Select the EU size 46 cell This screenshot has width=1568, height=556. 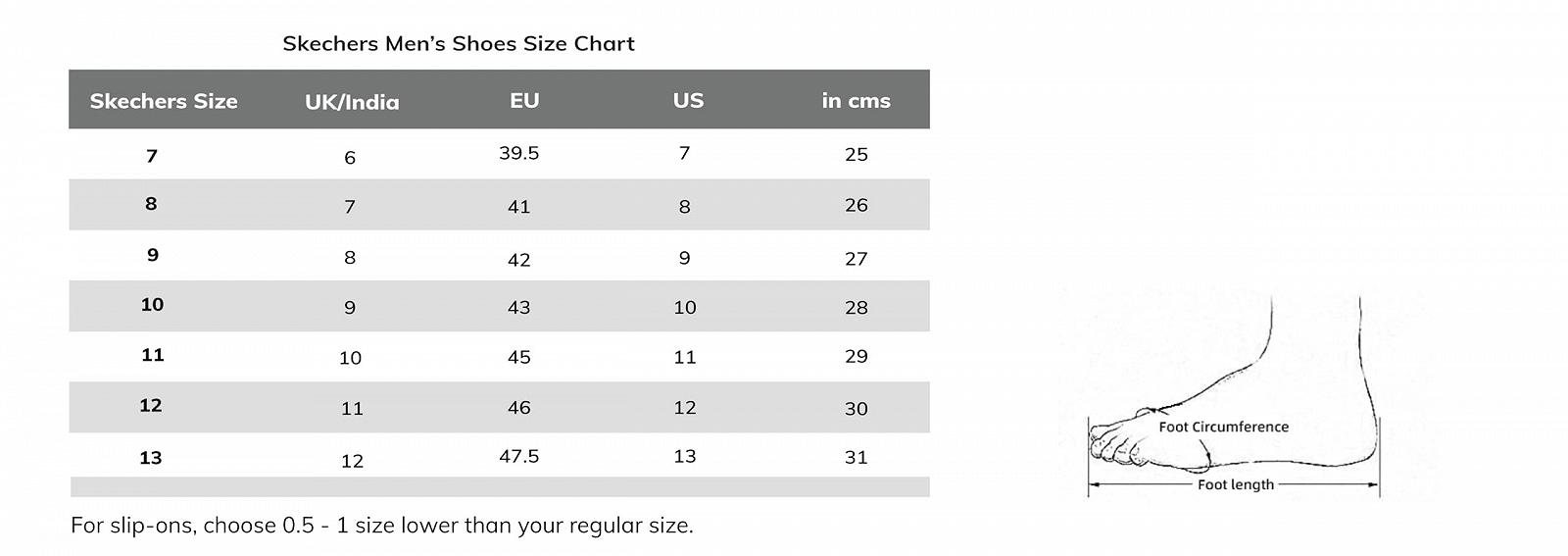point(518,407)
